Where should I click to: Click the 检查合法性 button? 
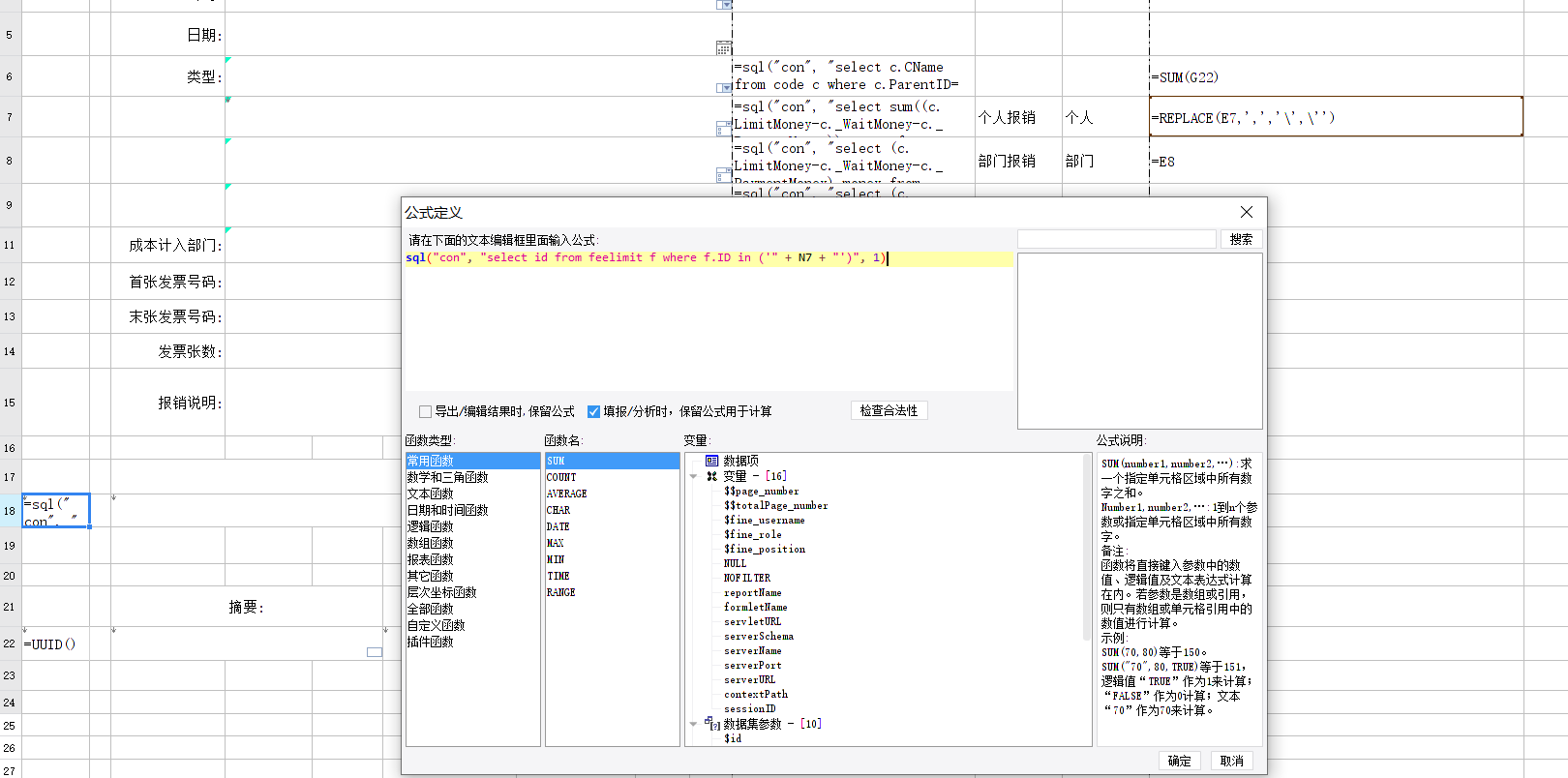click(x=890, y=410)
